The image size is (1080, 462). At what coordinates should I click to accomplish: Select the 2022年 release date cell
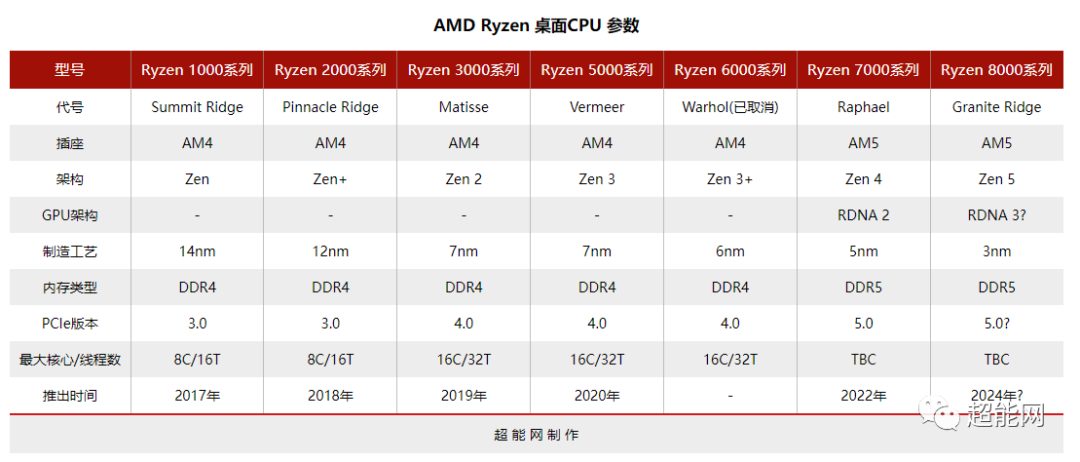pos(864,395)
